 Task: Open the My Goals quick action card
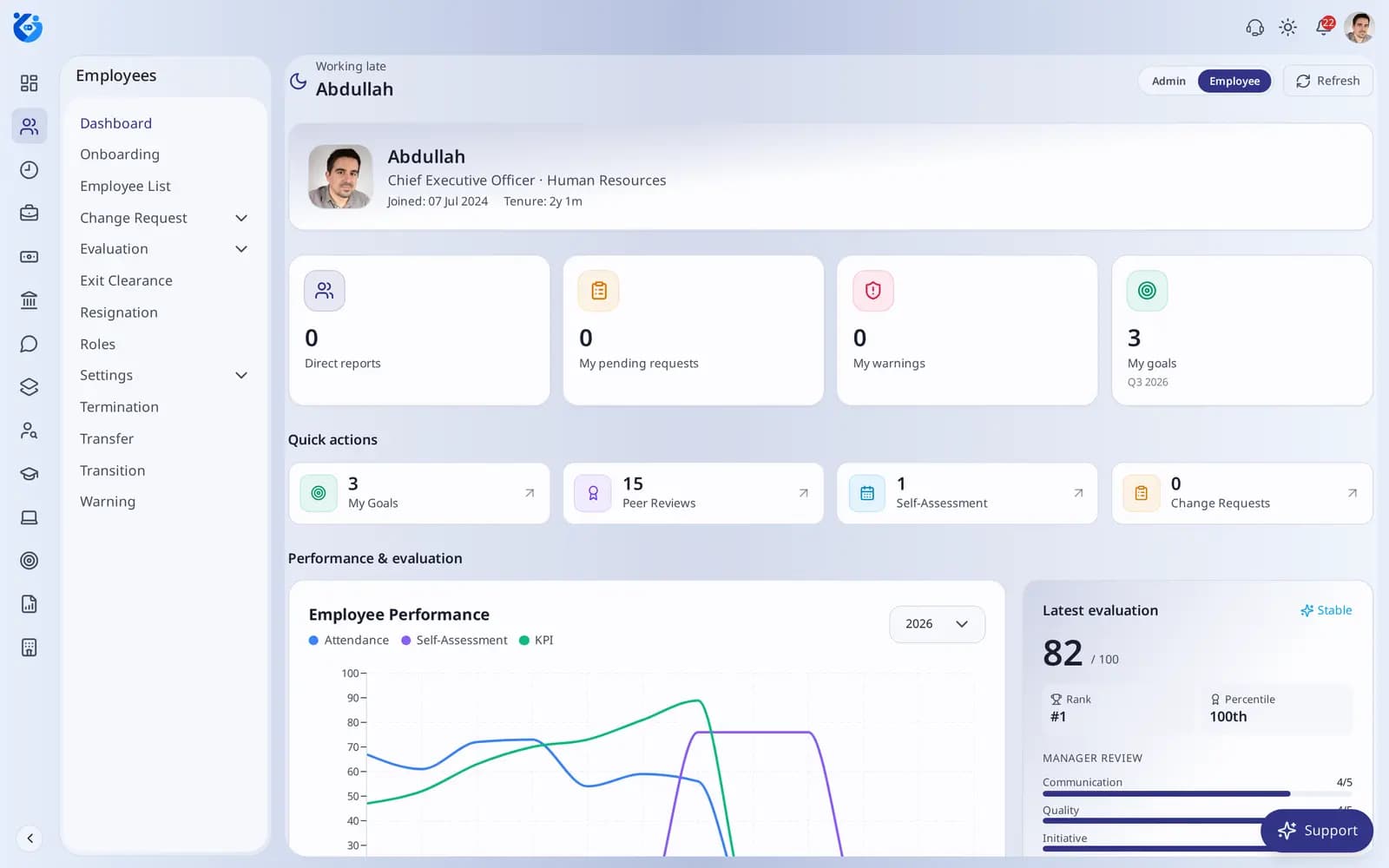point(419,493)
